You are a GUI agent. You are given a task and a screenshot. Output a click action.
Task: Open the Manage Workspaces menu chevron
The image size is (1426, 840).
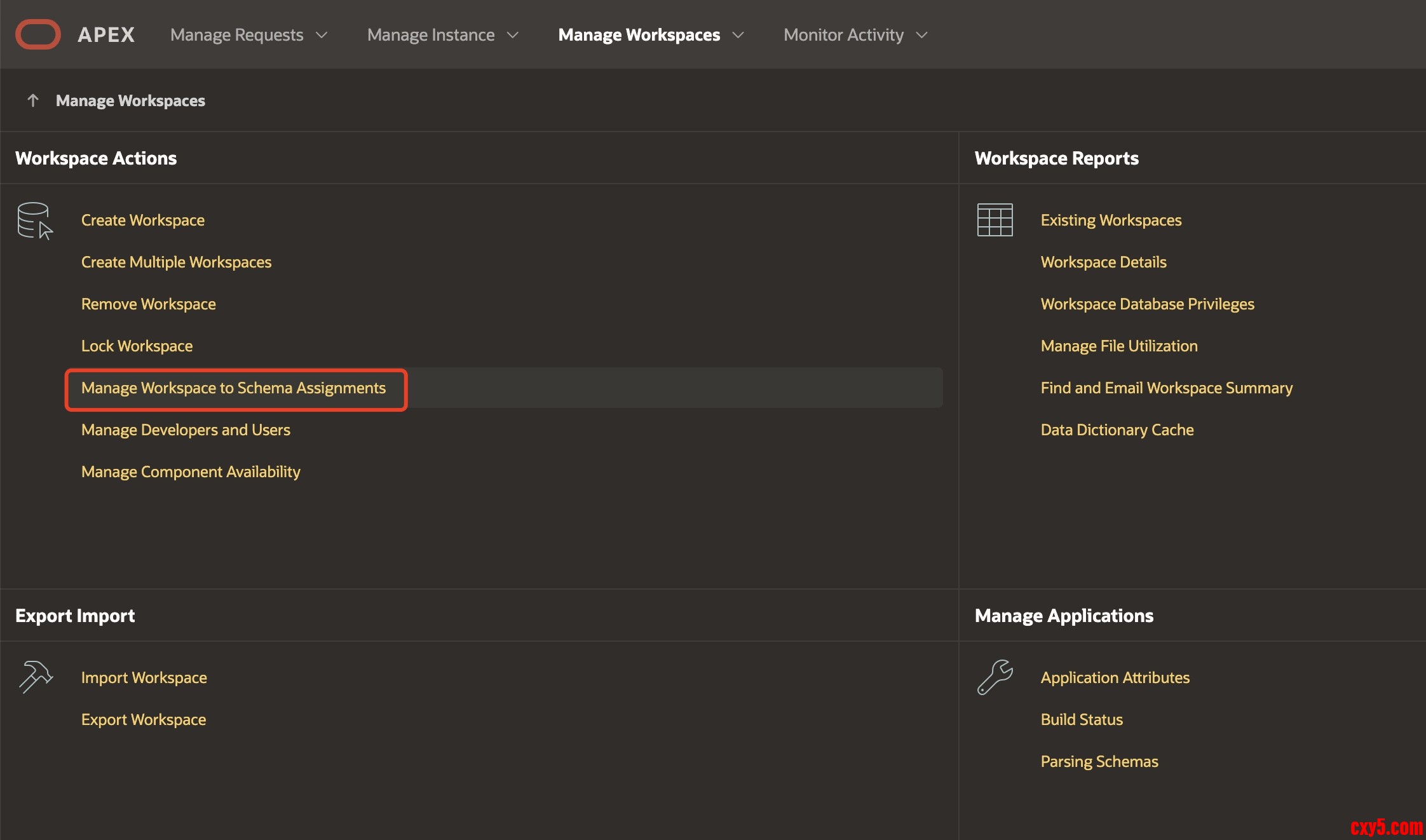(x=738, y=35)
